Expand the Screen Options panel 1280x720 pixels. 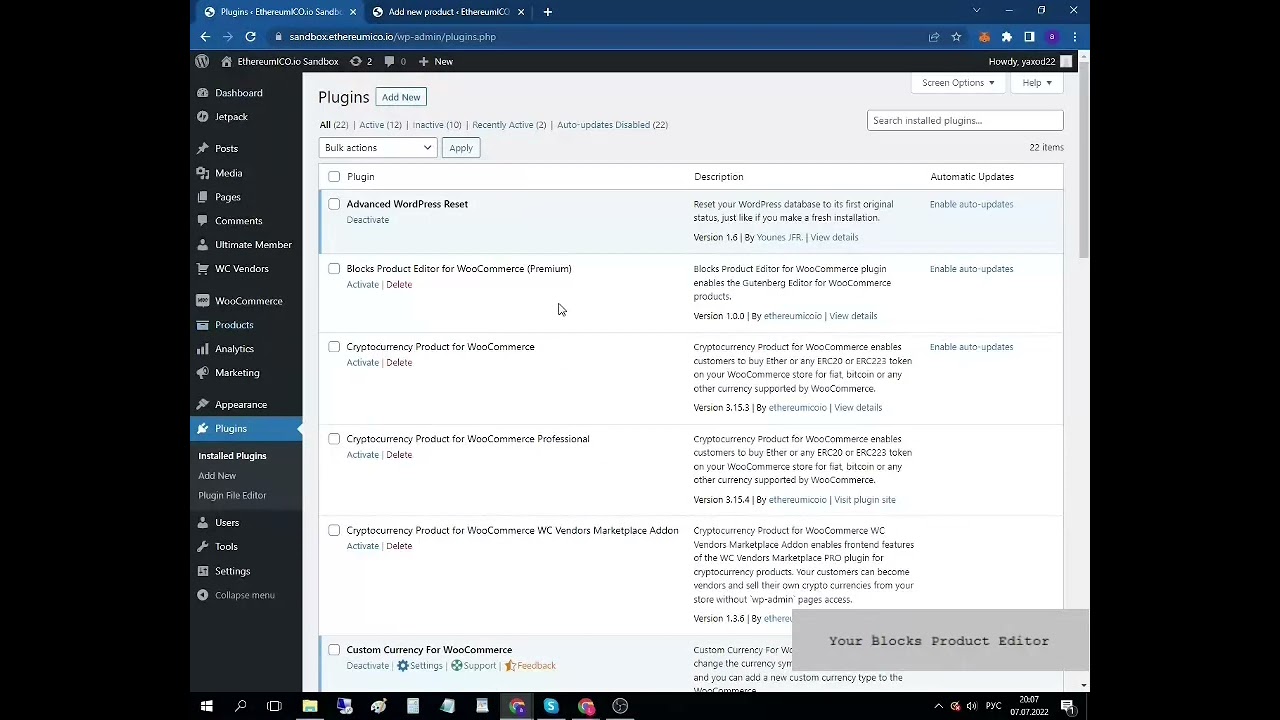(957, 83)
